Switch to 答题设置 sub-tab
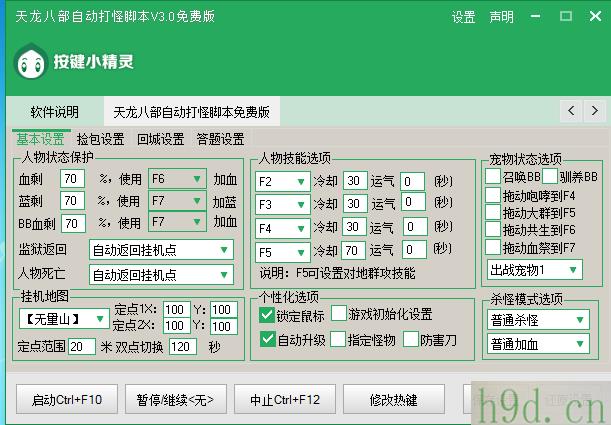611x425 pixels. [x=221, y=139]
